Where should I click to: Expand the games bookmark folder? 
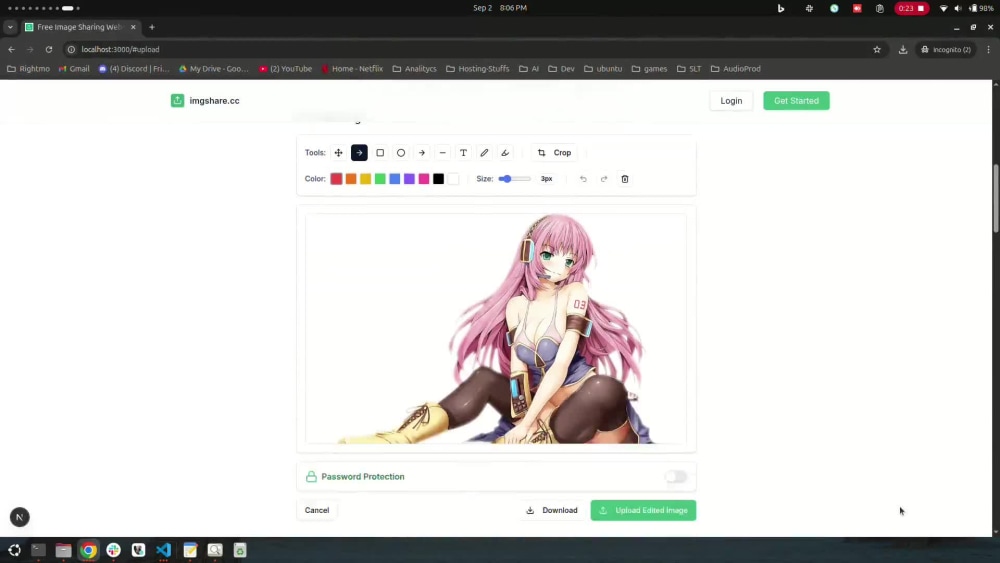649,69
